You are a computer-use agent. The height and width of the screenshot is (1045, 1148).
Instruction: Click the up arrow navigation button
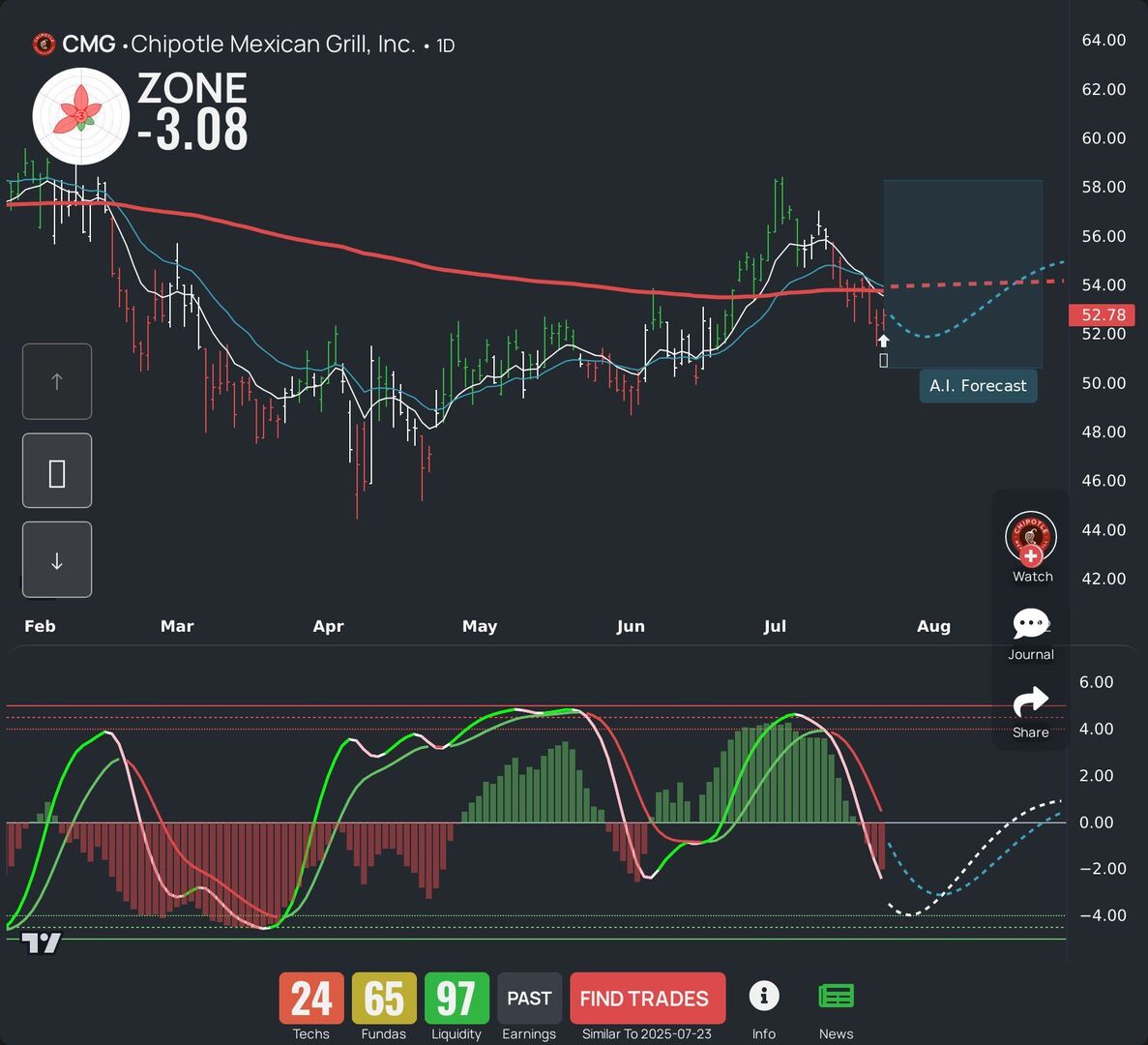click(57, 381)
